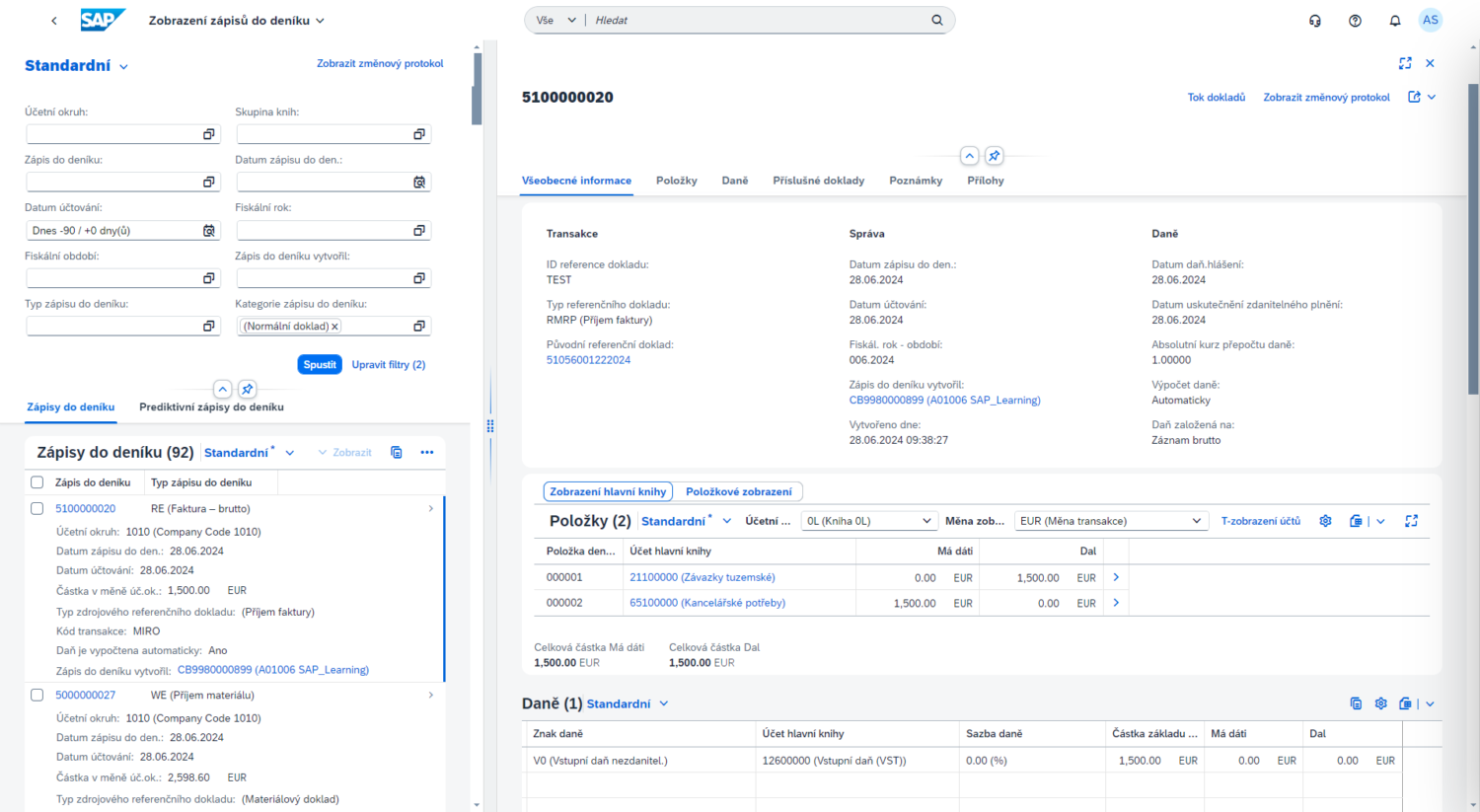Switch to the Položky tab
The height and width of the screenshot is (812, 1480).
(676, 181)
